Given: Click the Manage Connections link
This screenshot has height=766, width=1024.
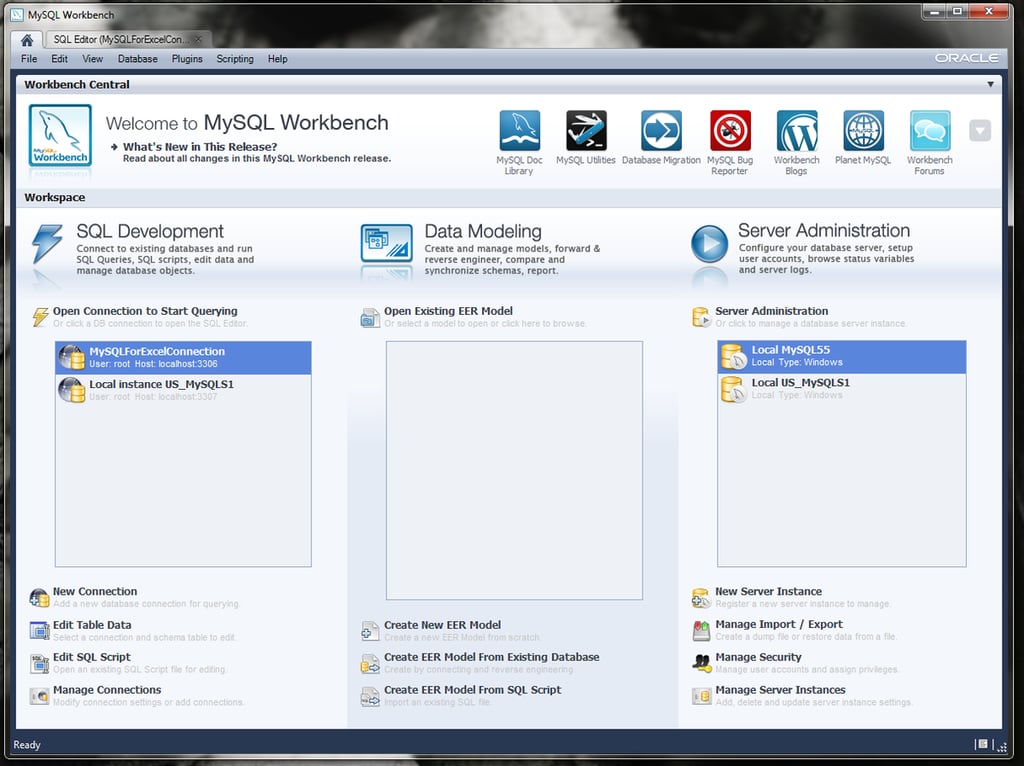Looking at the screenshot, I should tap(106, 690).
